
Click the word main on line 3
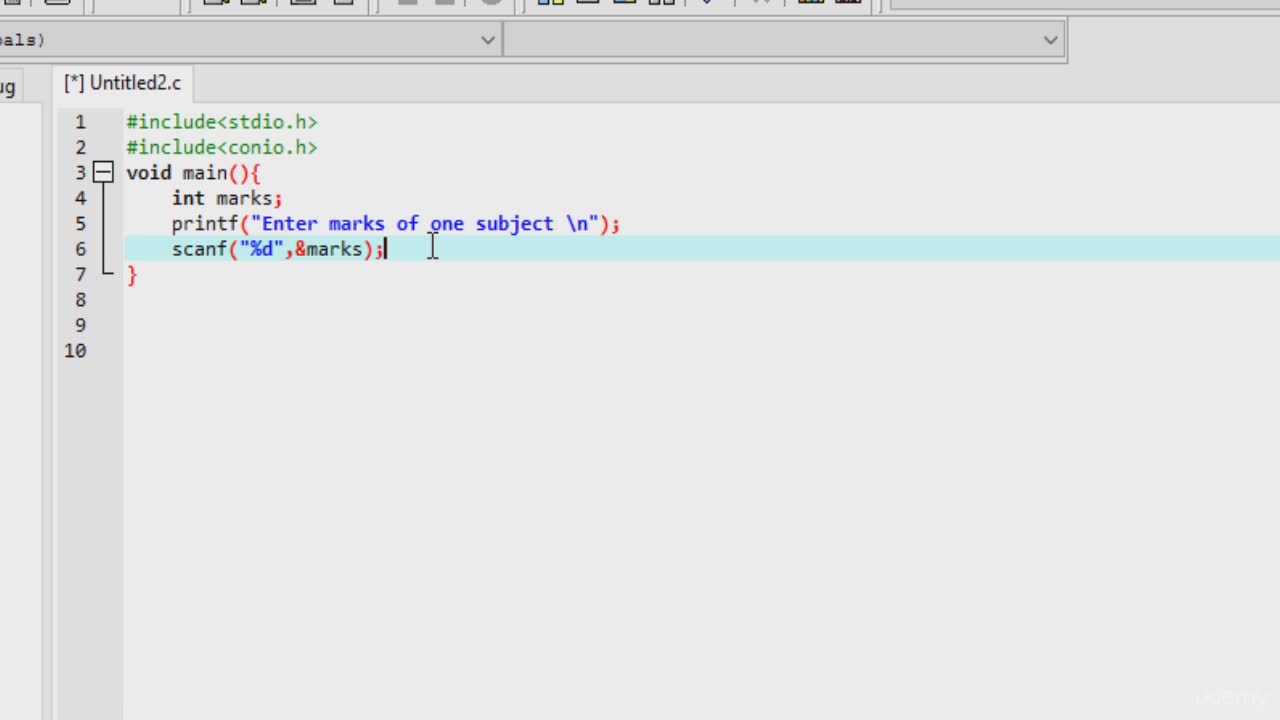[205, 173]
